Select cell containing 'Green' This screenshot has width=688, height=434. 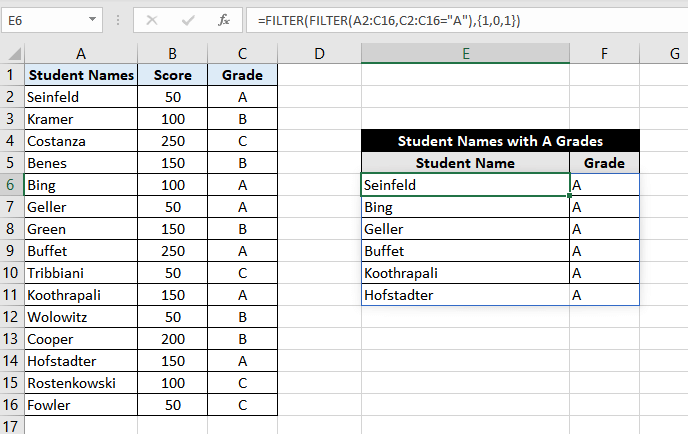[81, 229]
